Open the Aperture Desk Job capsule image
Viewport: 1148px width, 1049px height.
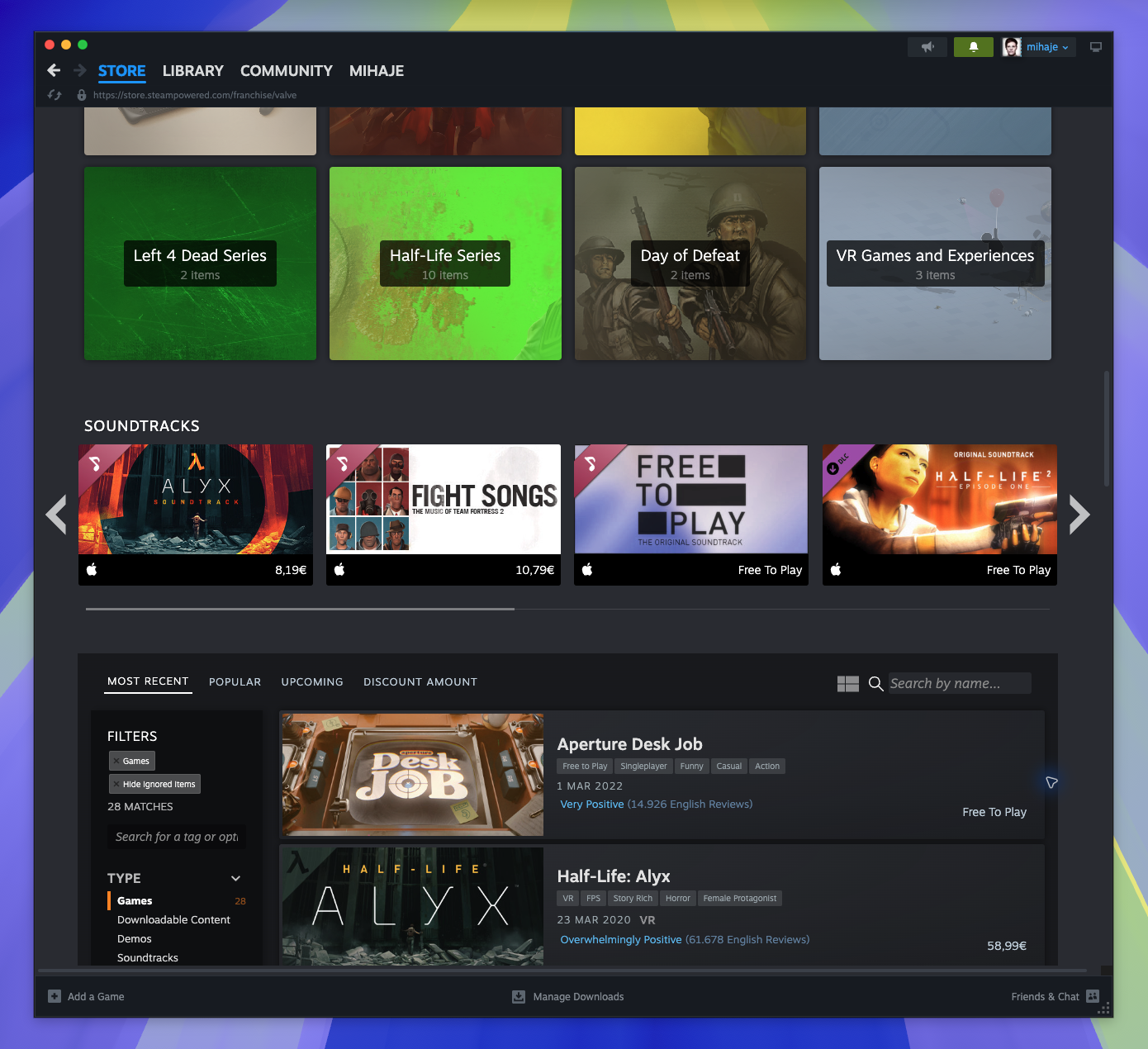pos(412,775)
